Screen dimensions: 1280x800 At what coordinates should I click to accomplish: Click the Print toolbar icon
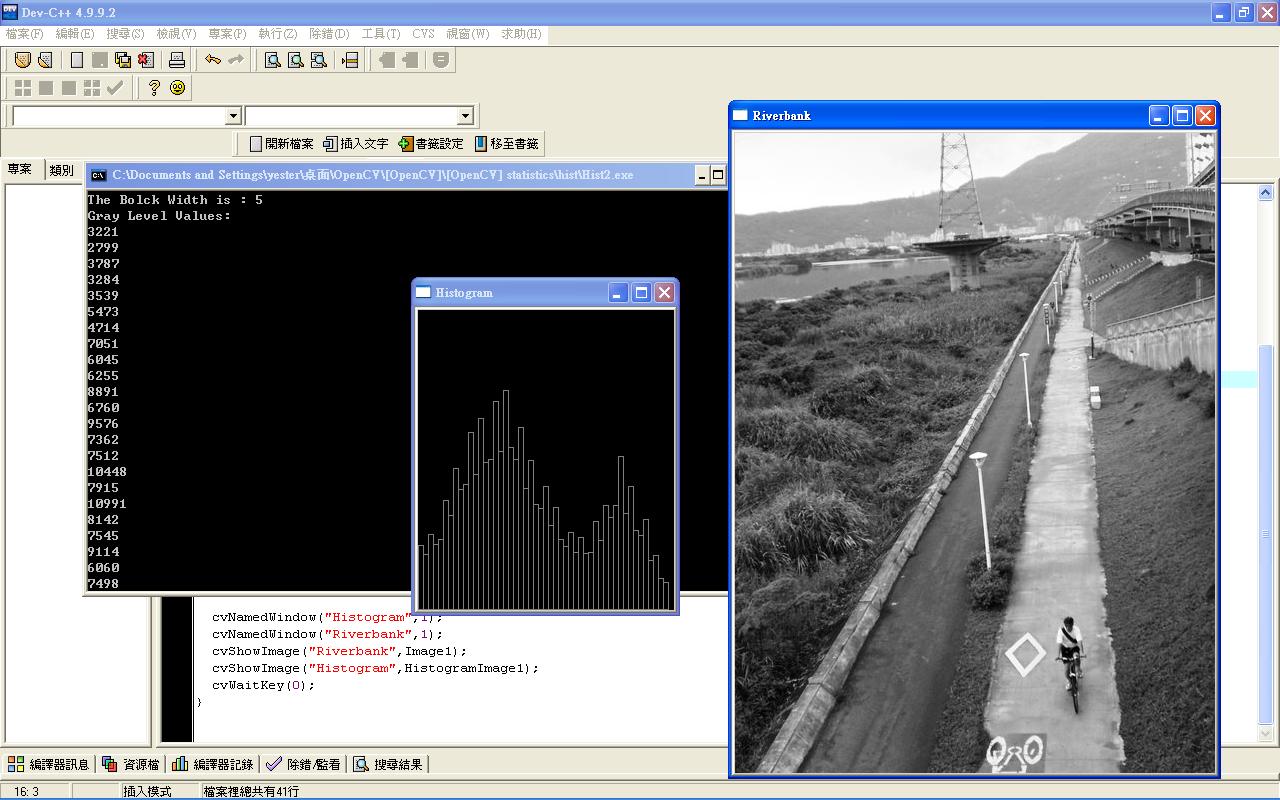(x=177, y=60)
